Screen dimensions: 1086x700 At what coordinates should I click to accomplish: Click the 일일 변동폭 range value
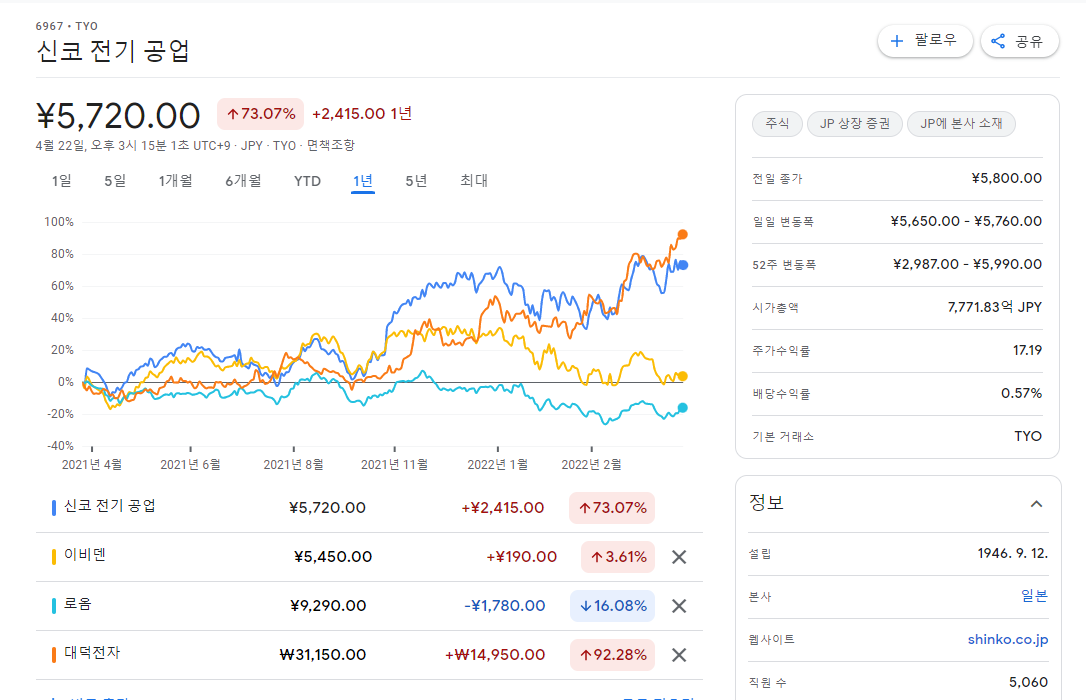tap(966, 222)
